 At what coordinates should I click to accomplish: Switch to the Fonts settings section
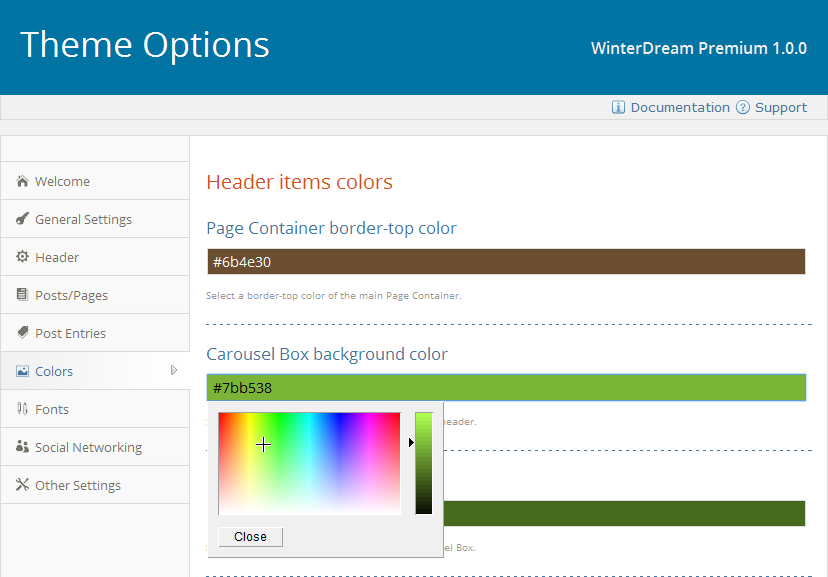55,409
